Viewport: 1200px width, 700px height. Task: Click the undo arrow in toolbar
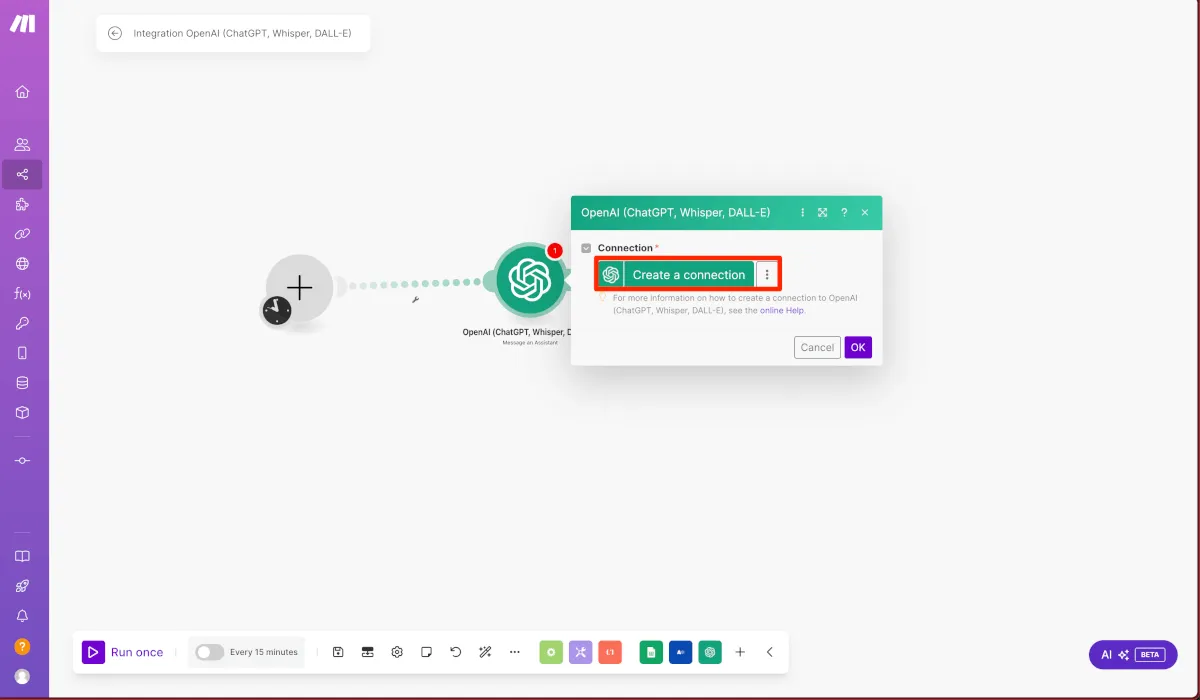[456, 652]
